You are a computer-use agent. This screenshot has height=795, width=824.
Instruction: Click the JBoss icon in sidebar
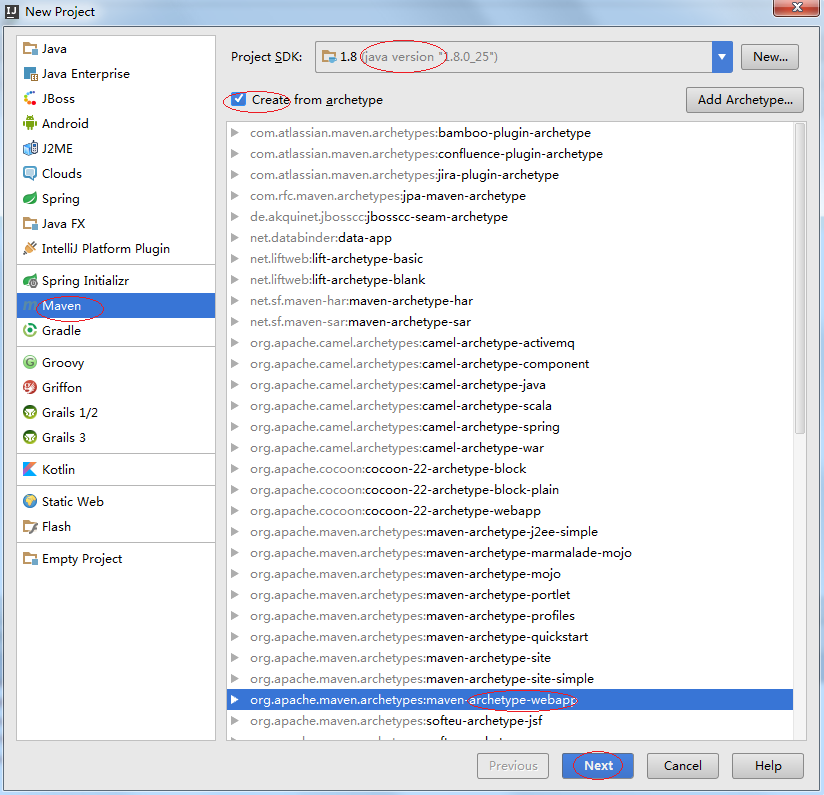pyautogui.click(x=30, y=99)
